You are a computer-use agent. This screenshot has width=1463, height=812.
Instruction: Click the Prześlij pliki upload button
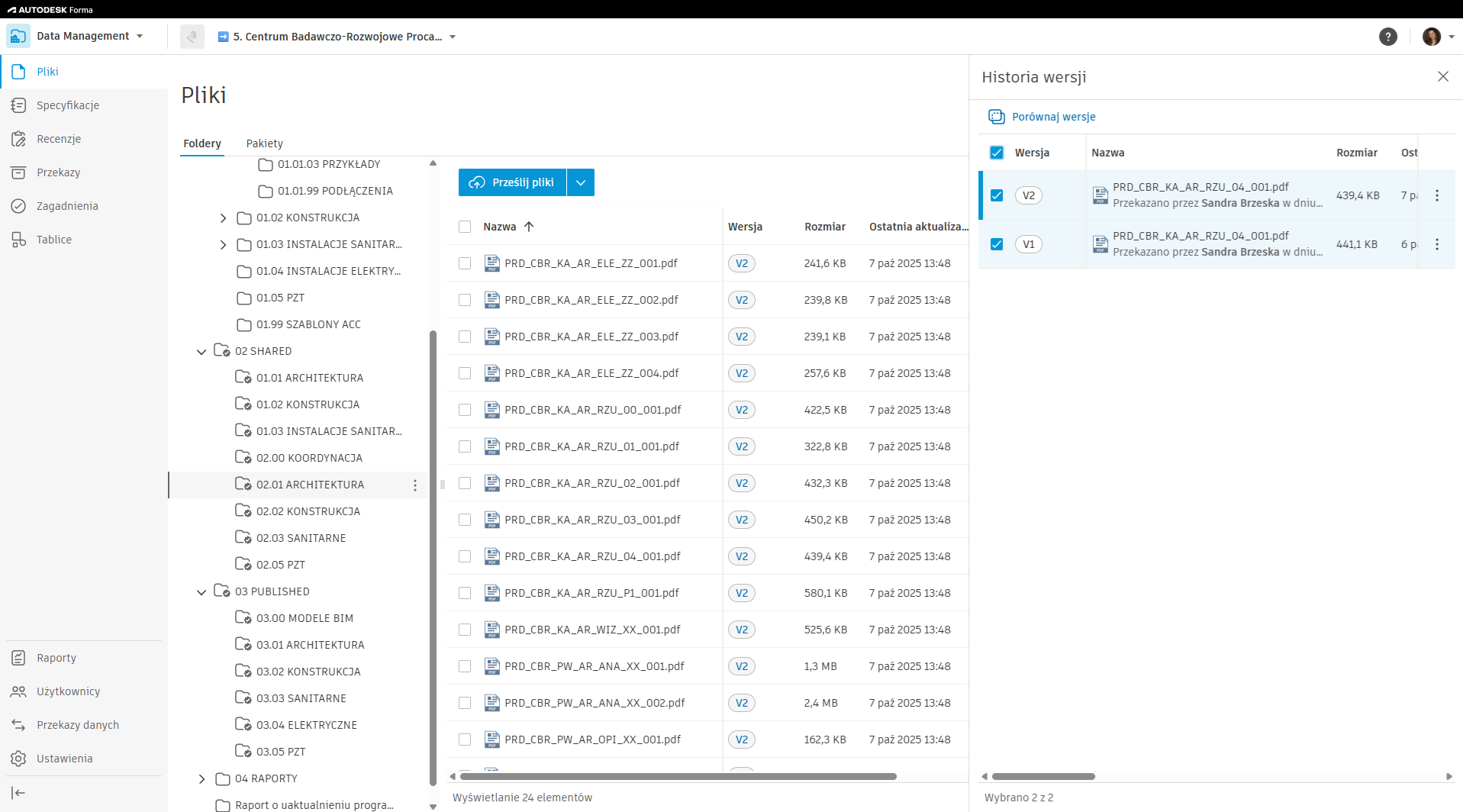point(512,182)
